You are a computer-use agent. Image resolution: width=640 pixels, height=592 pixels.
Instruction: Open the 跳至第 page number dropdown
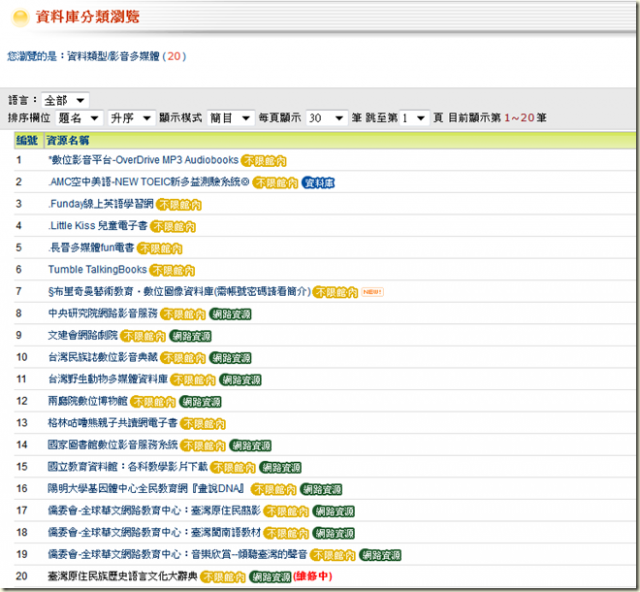pyautogui.click(x=414, y=118)
